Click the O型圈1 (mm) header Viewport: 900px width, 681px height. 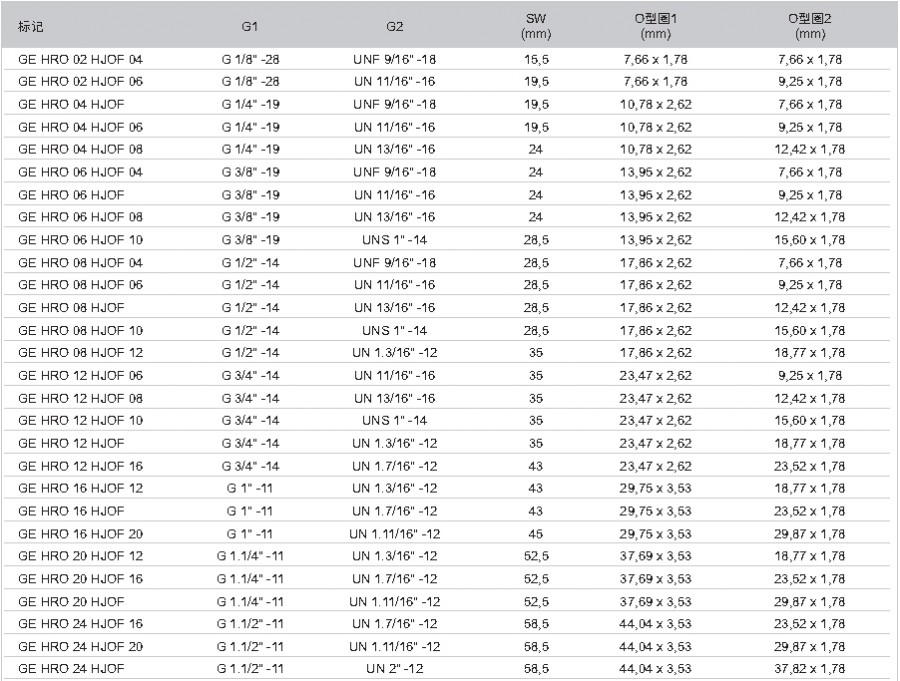[655, 26]
